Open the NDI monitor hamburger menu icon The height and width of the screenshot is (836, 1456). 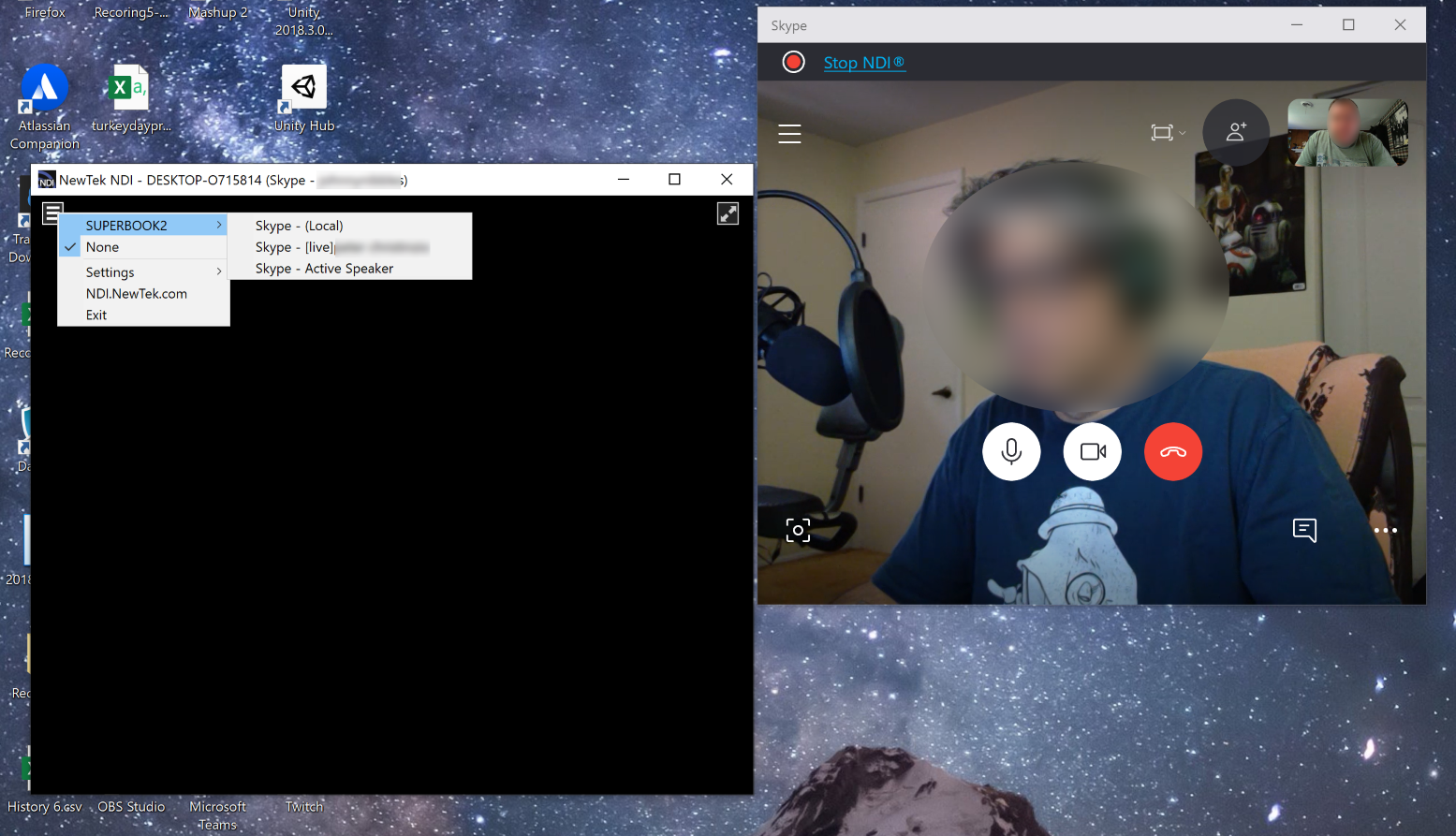(x=52, y=213)
